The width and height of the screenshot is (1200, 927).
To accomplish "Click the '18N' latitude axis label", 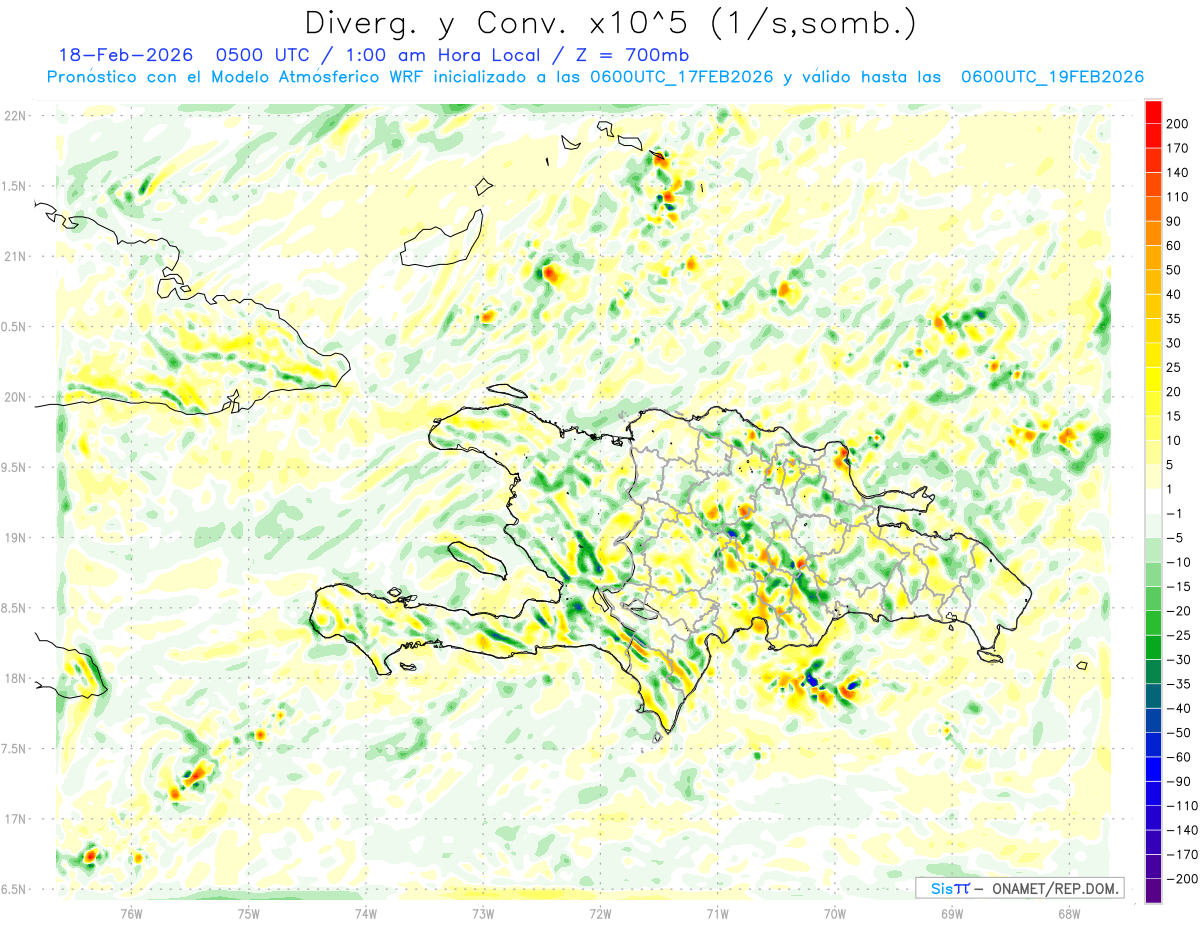I will (16, 679).
